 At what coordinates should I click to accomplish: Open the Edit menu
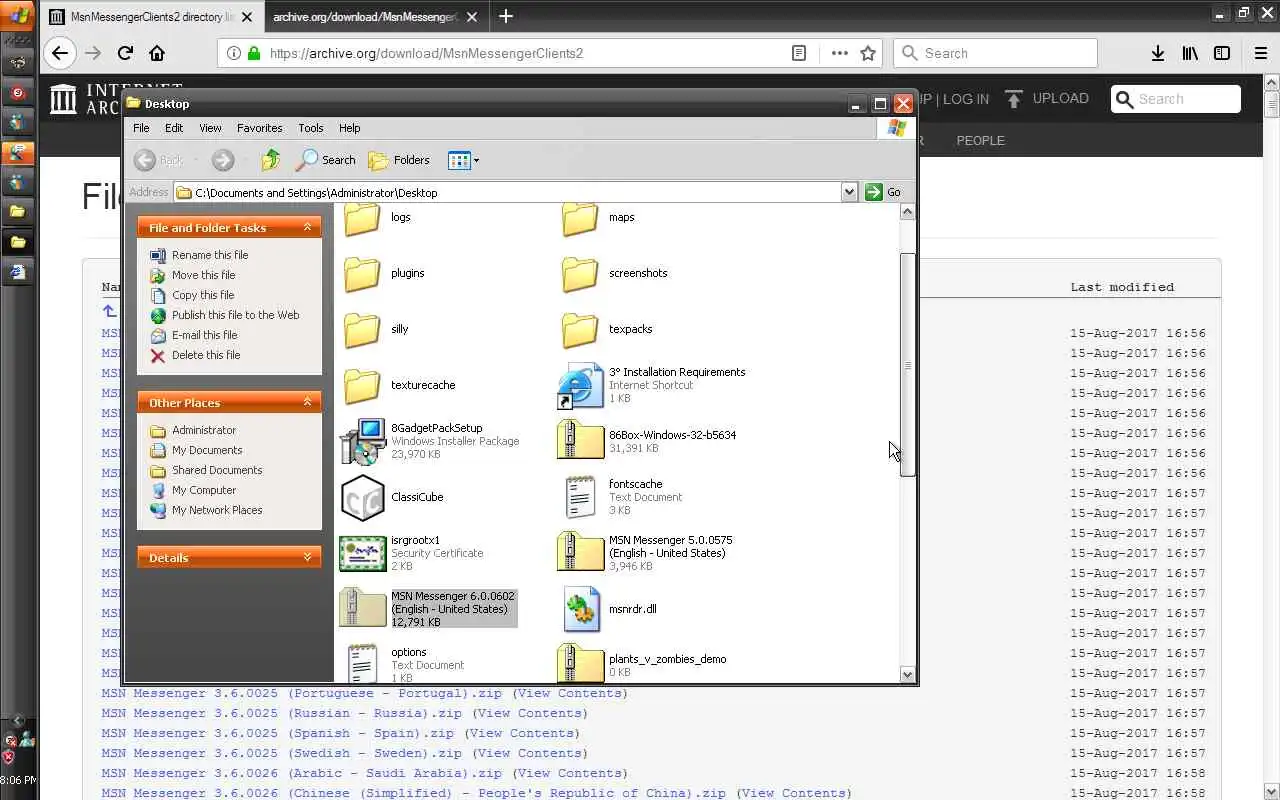(x=174, y=128)
